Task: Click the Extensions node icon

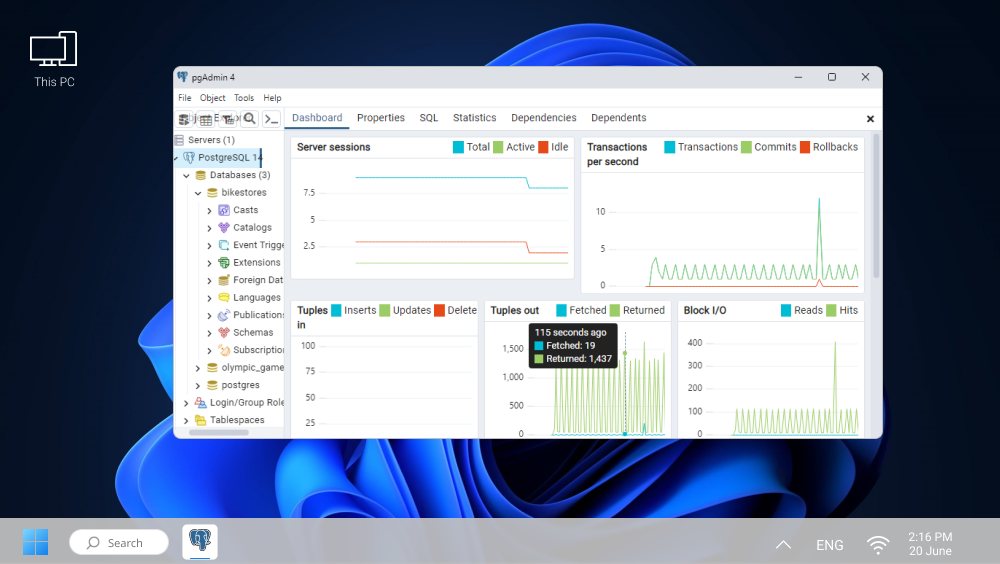Action: click(x=224, y=262)
